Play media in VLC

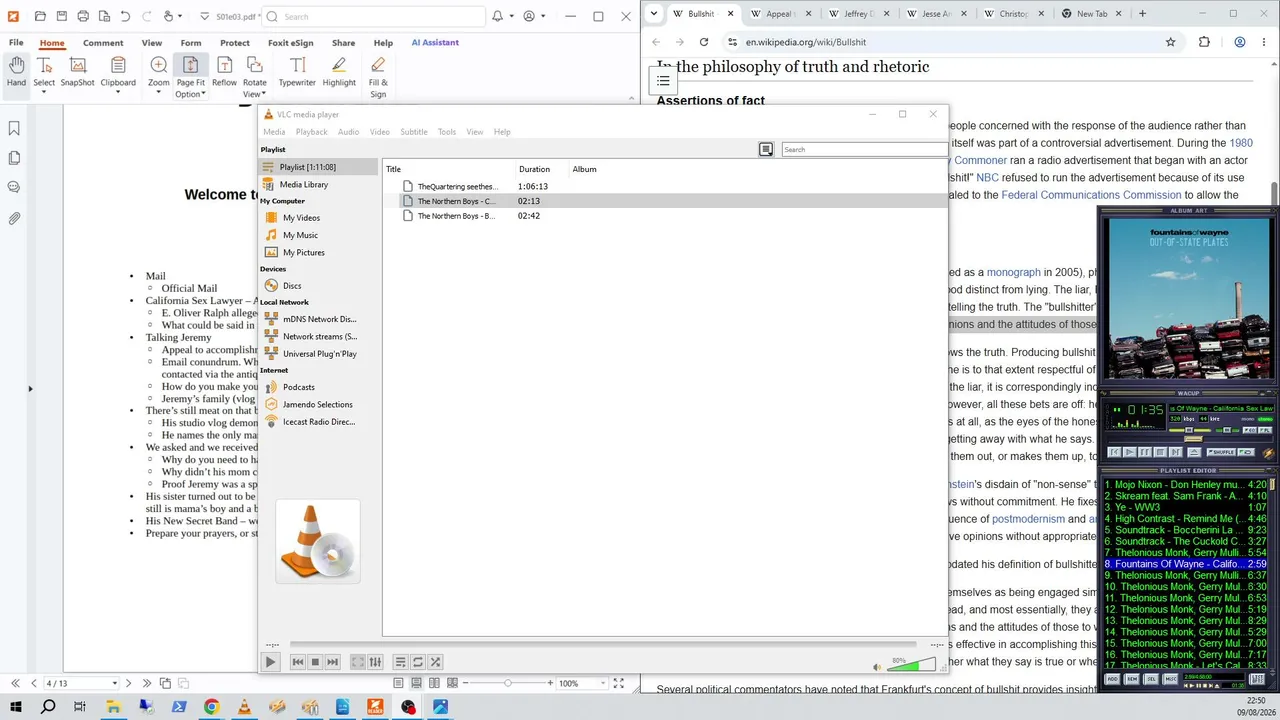[x=270, y=662]
